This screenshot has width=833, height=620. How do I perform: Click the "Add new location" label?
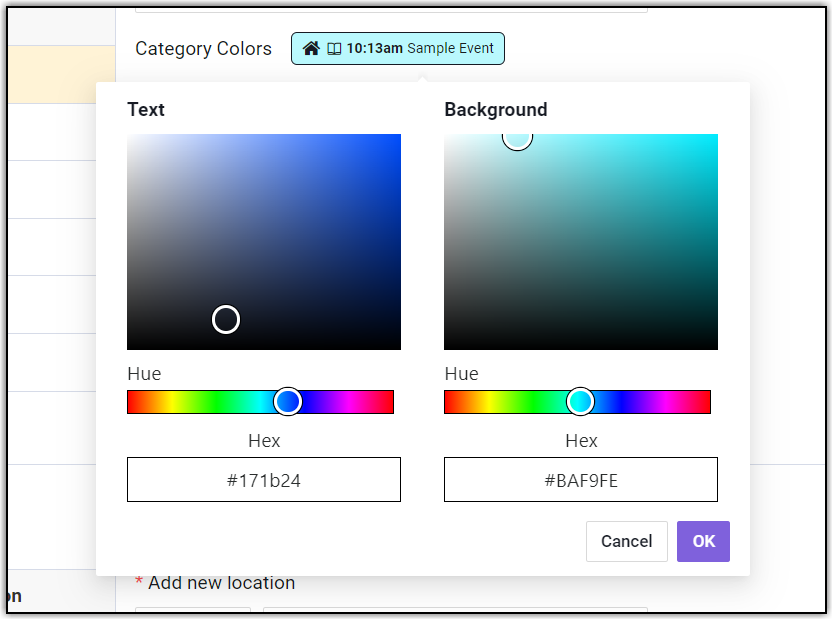coord(221,583)
